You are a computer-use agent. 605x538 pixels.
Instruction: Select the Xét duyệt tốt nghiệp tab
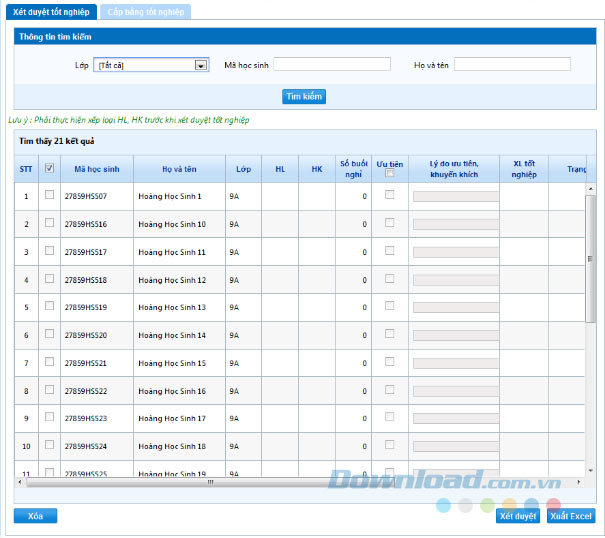click(52, 11)
